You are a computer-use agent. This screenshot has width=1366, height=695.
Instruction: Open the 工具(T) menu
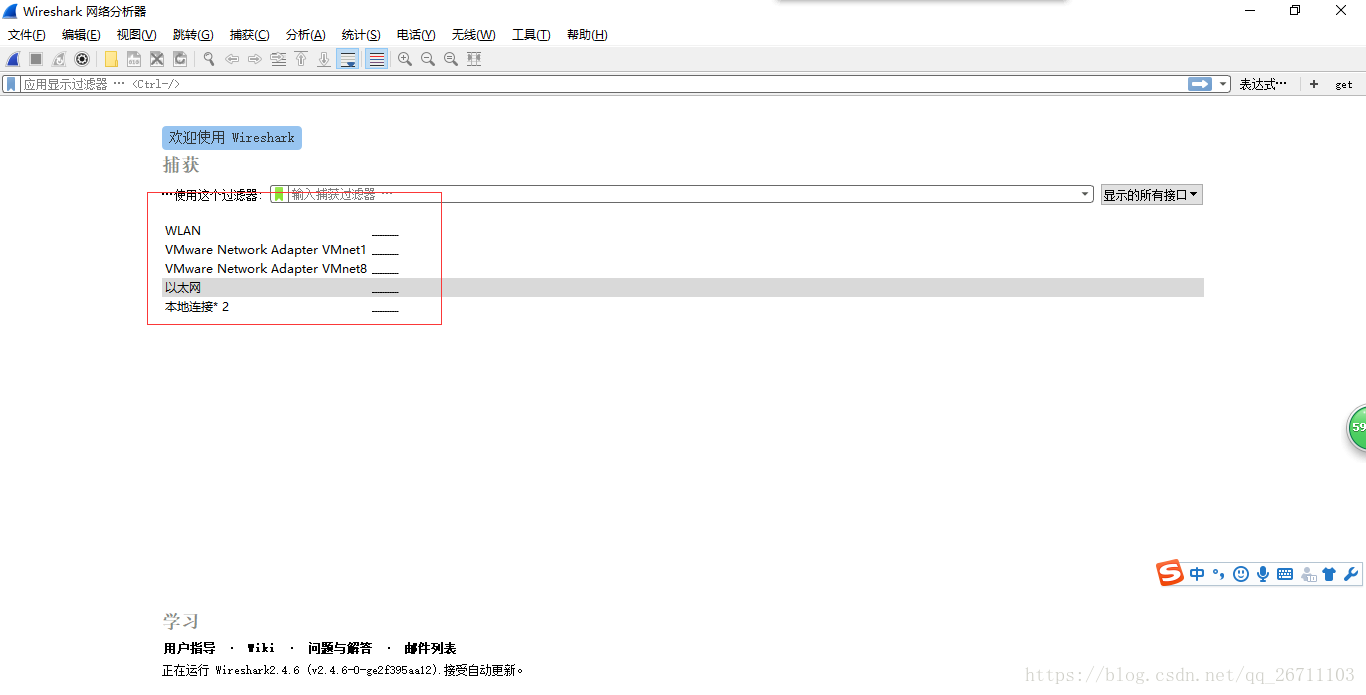click(x=531, y=35)
